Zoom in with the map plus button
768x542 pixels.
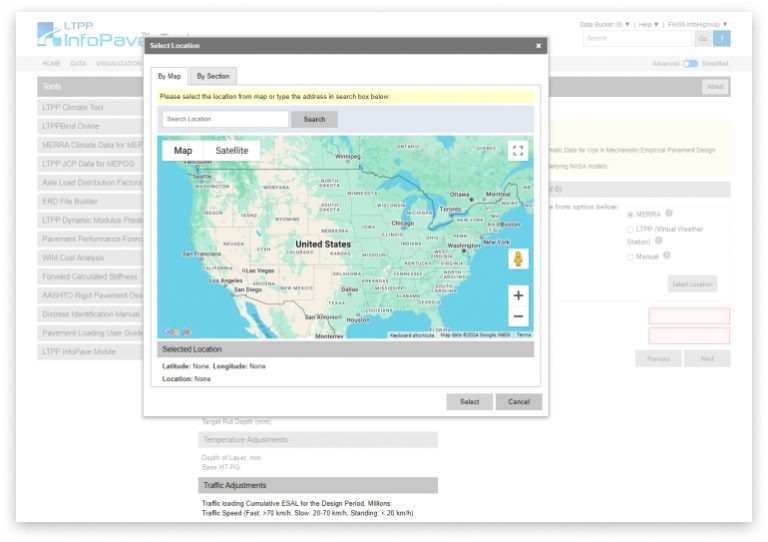click(x=517, y=295)
